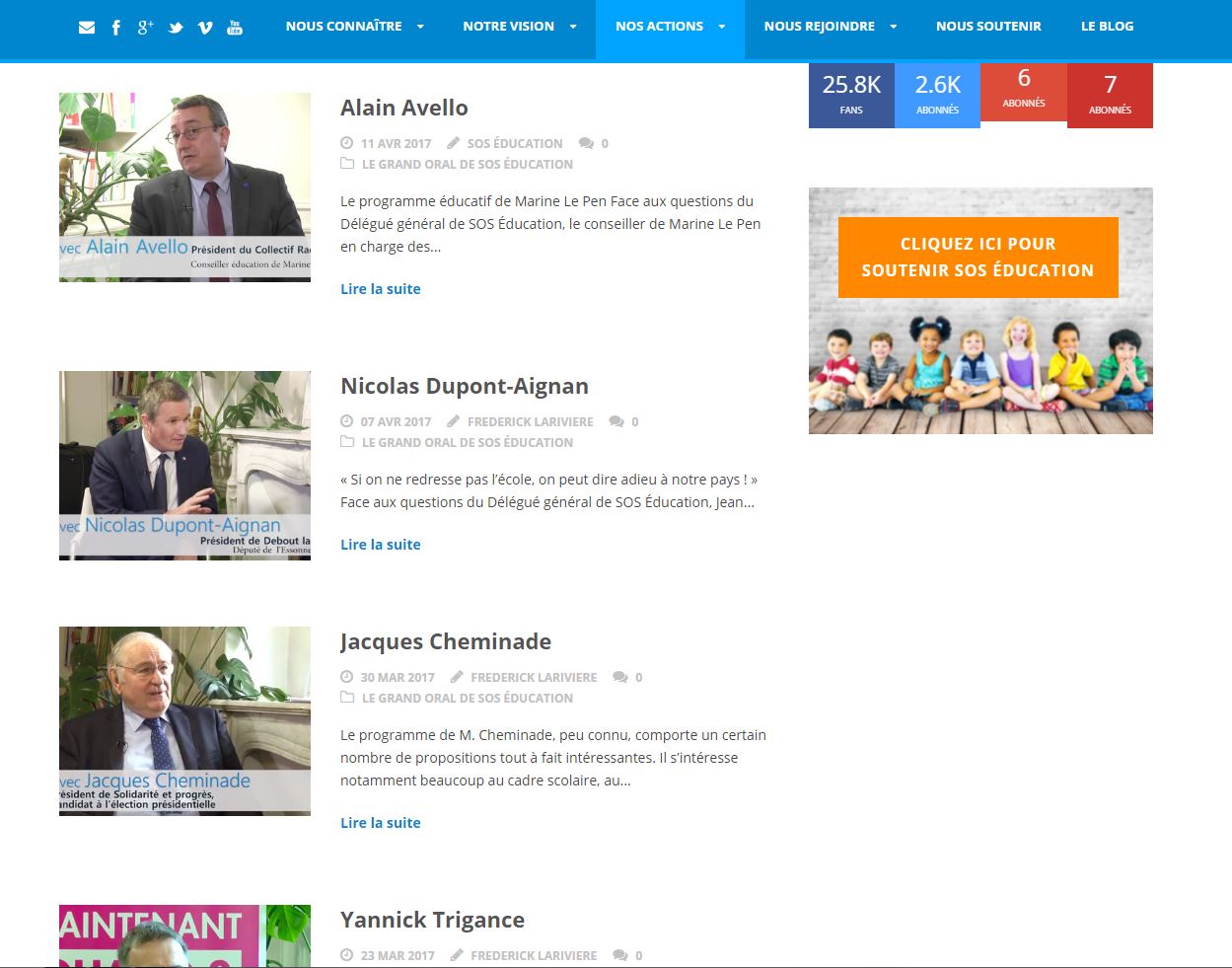Open the NOS ACTIONS menu
1232x968 pixels.
[659, 27]
